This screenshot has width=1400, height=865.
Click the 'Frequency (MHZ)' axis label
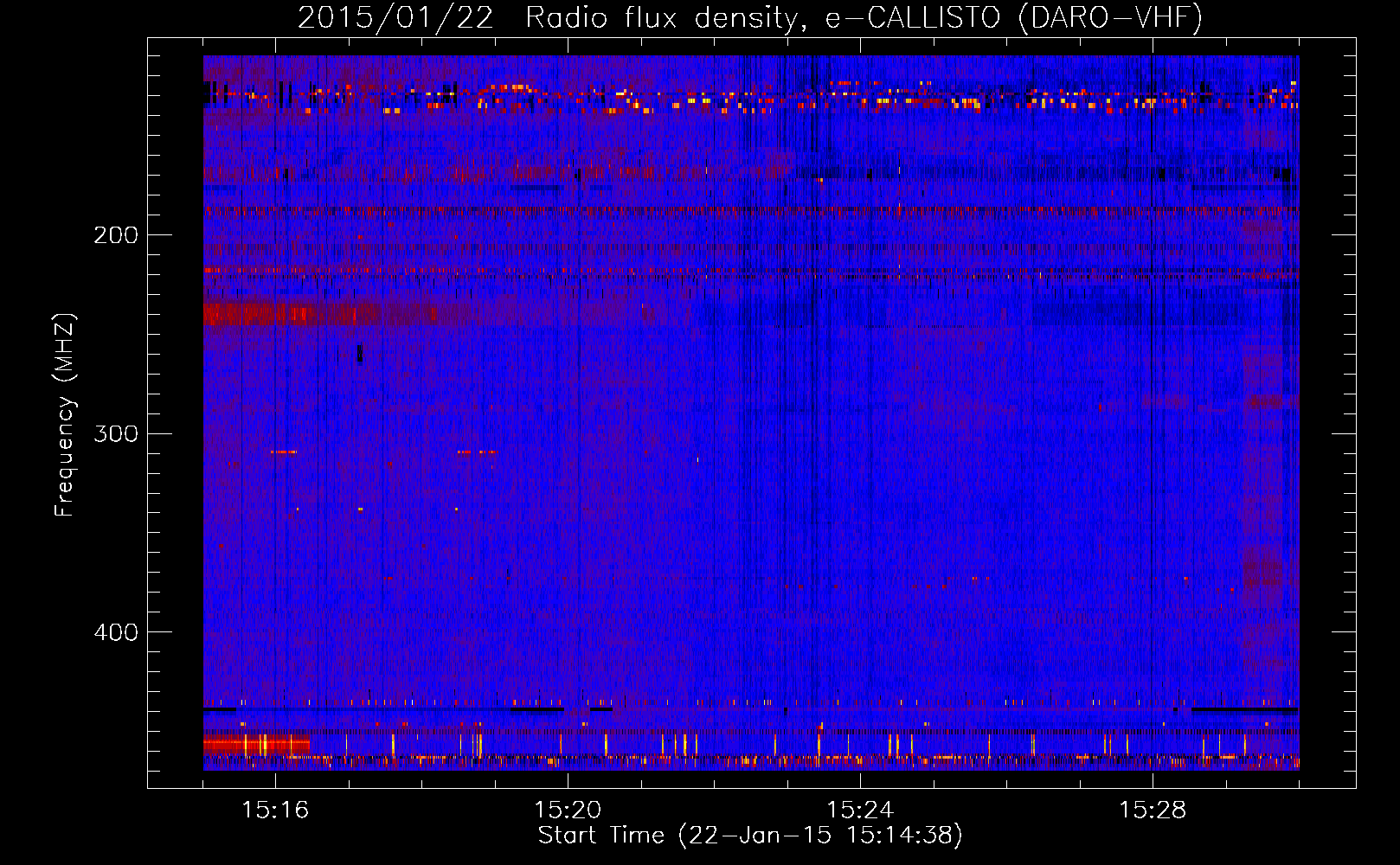point(65,415)
